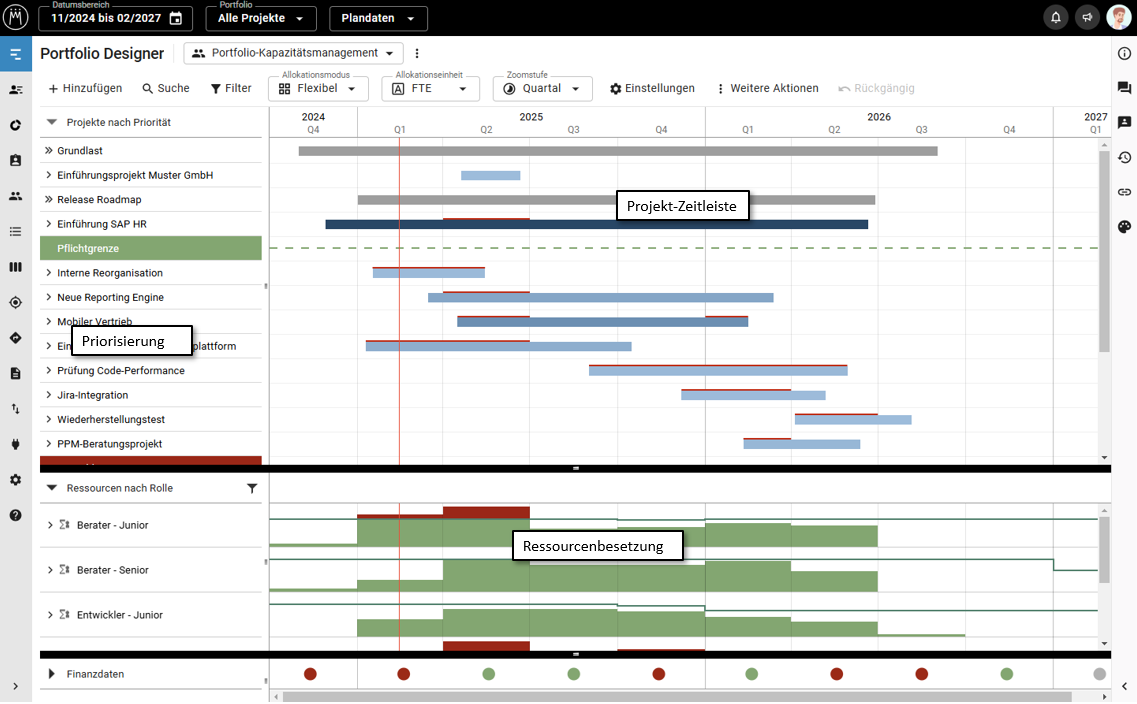Click the Wiederherstellungstest timeline bar
The image size is (1137, 704).
[853, 420]
